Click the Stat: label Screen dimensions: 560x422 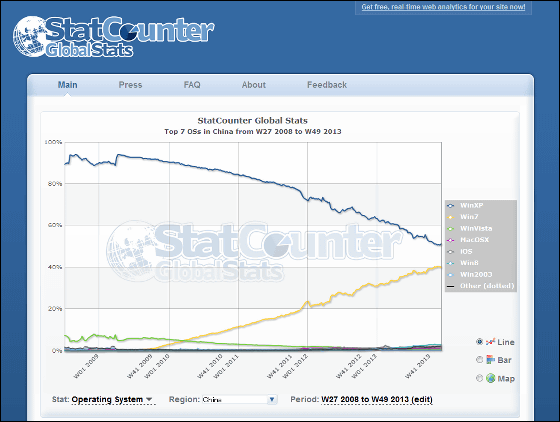click(x=60, y=399)
